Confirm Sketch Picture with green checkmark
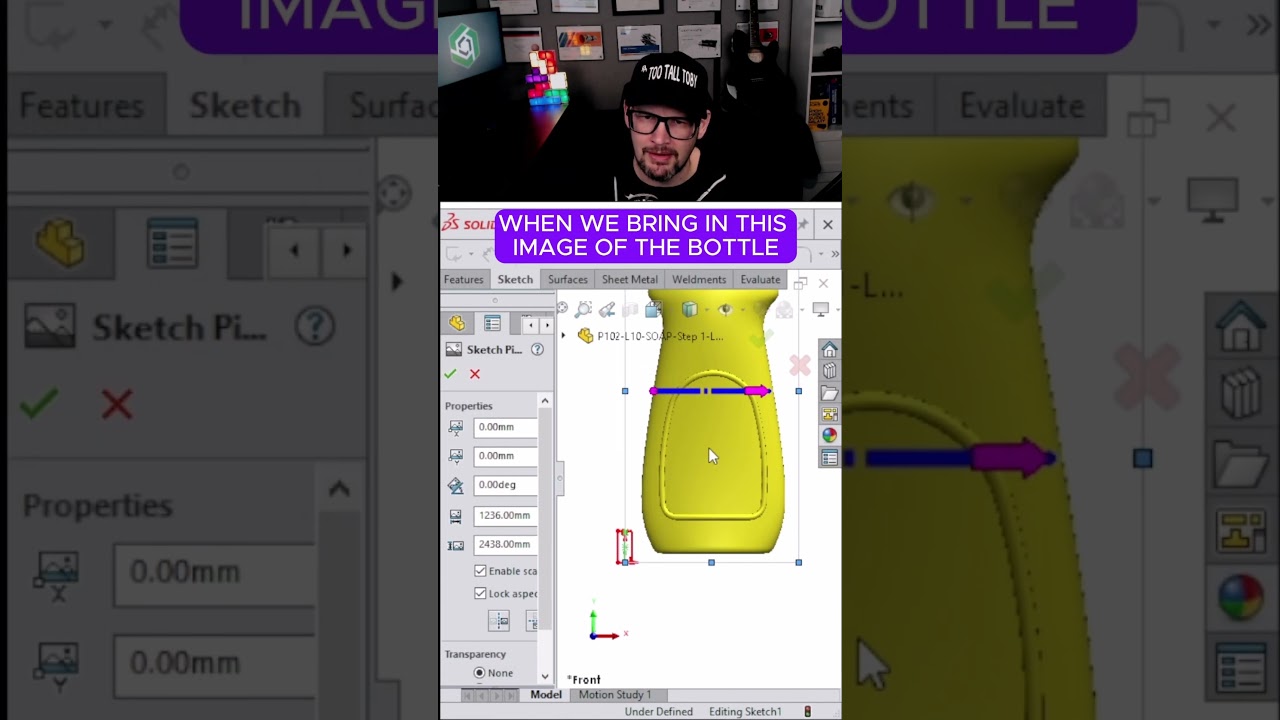Viewport: 1280px width, 720px height. 450,374
